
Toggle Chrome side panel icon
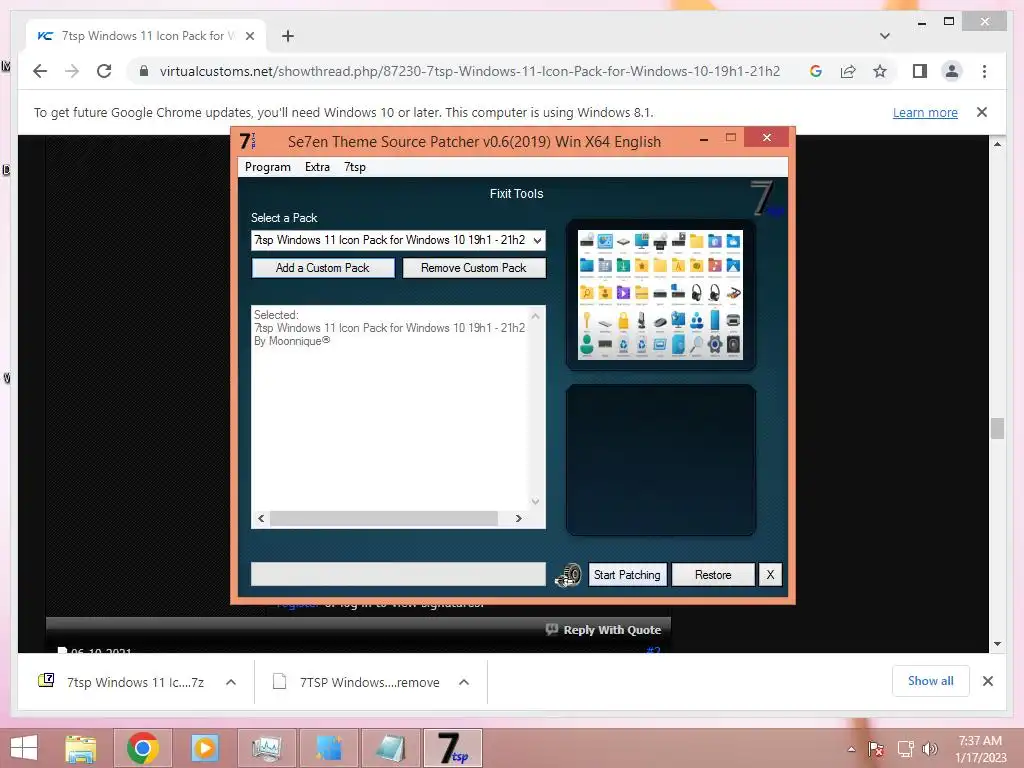pos(920,71)
